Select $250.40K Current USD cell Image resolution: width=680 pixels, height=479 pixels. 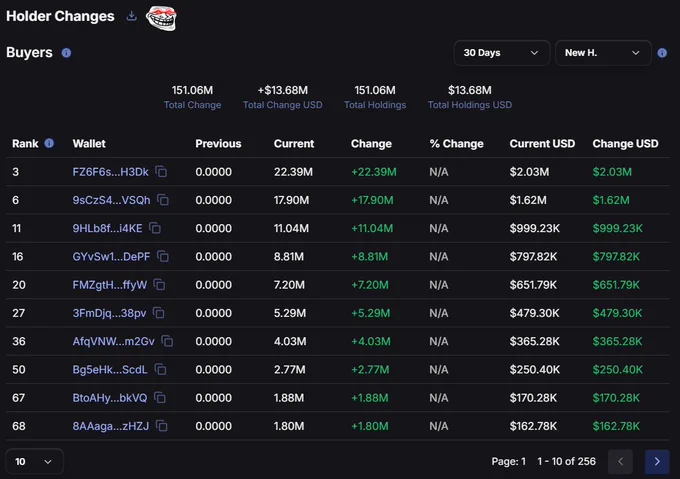[x=535, y=370]
